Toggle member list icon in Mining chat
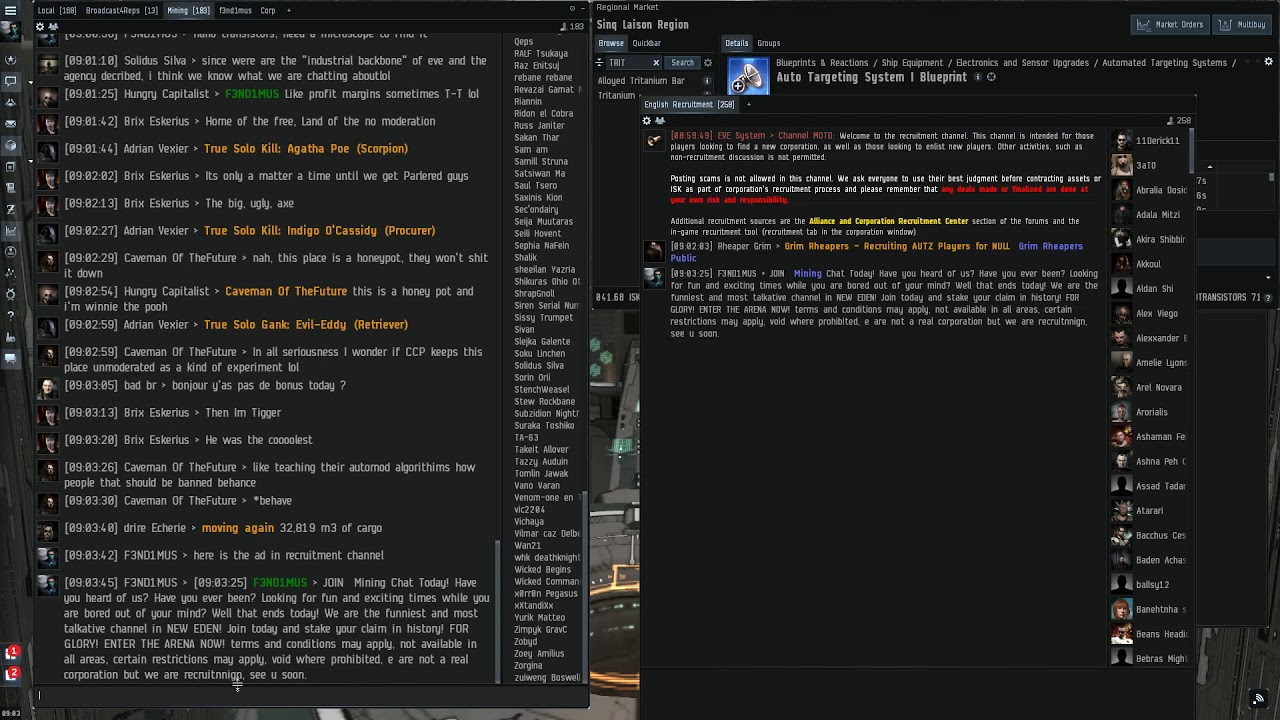 (x=54, y=26)
